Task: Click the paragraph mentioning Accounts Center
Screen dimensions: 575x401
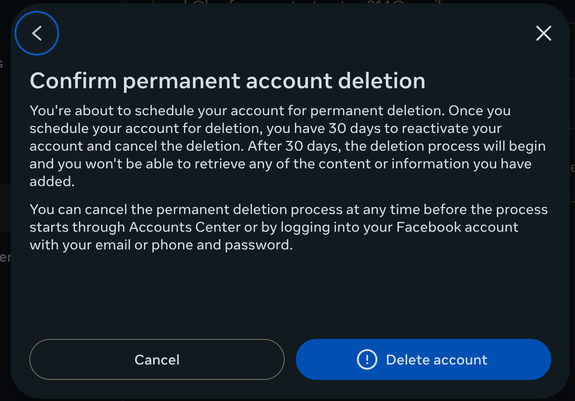Action: pyautogui.click(x=288, y=227)
